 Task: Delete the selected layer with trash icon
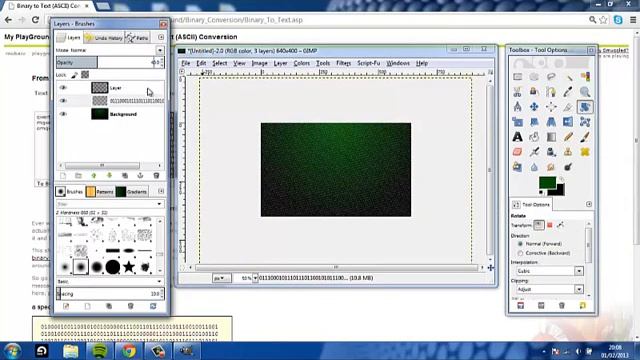coord(156,176)
